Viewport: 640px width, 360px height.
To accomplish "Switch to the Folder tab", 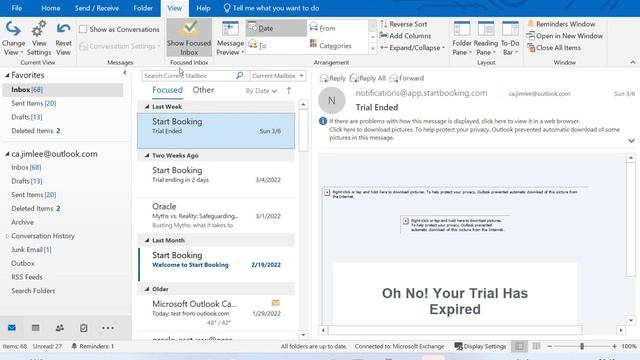I will 143,8.
